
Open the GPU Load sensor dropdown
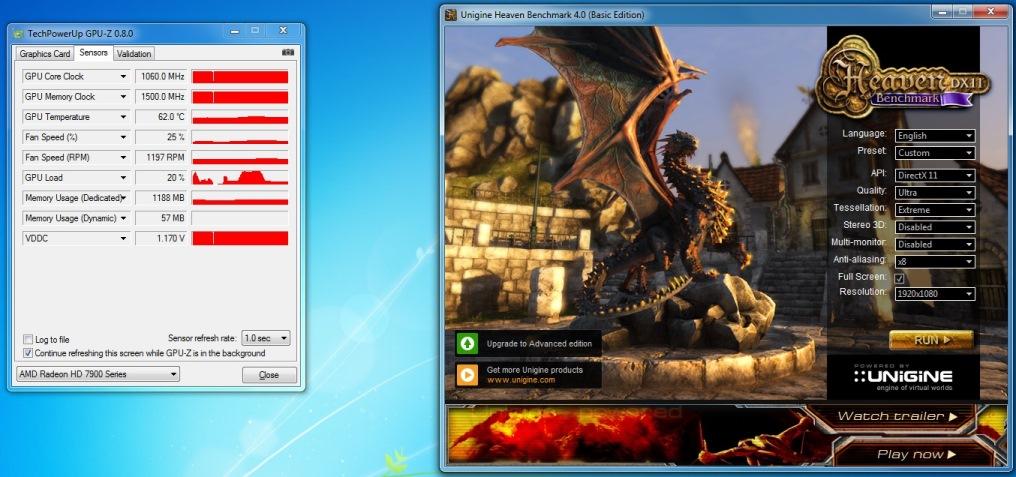(x=76, y=178)
